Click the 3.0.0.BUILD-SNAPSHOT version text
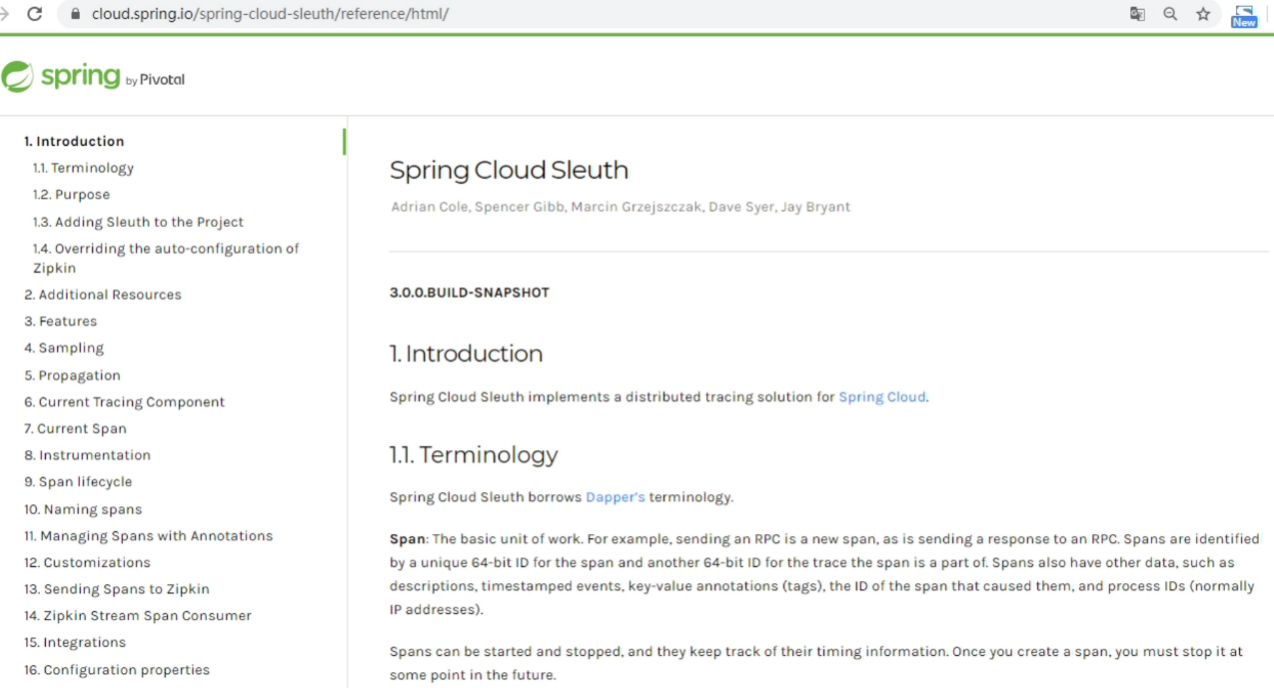 point(470,293)
